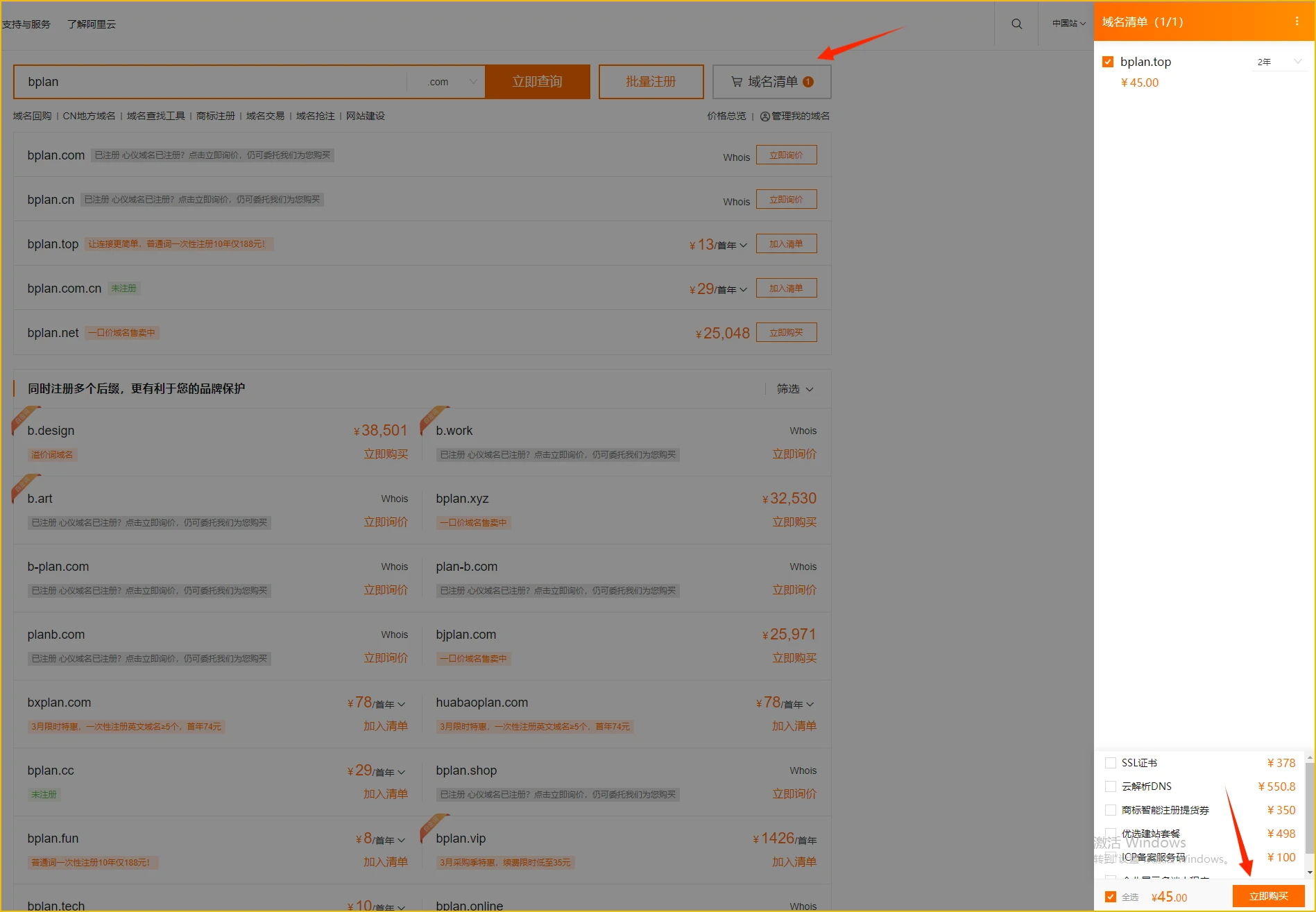
Task: Click 立即询价 for bplan.com
Action: (x=786, y=155)
